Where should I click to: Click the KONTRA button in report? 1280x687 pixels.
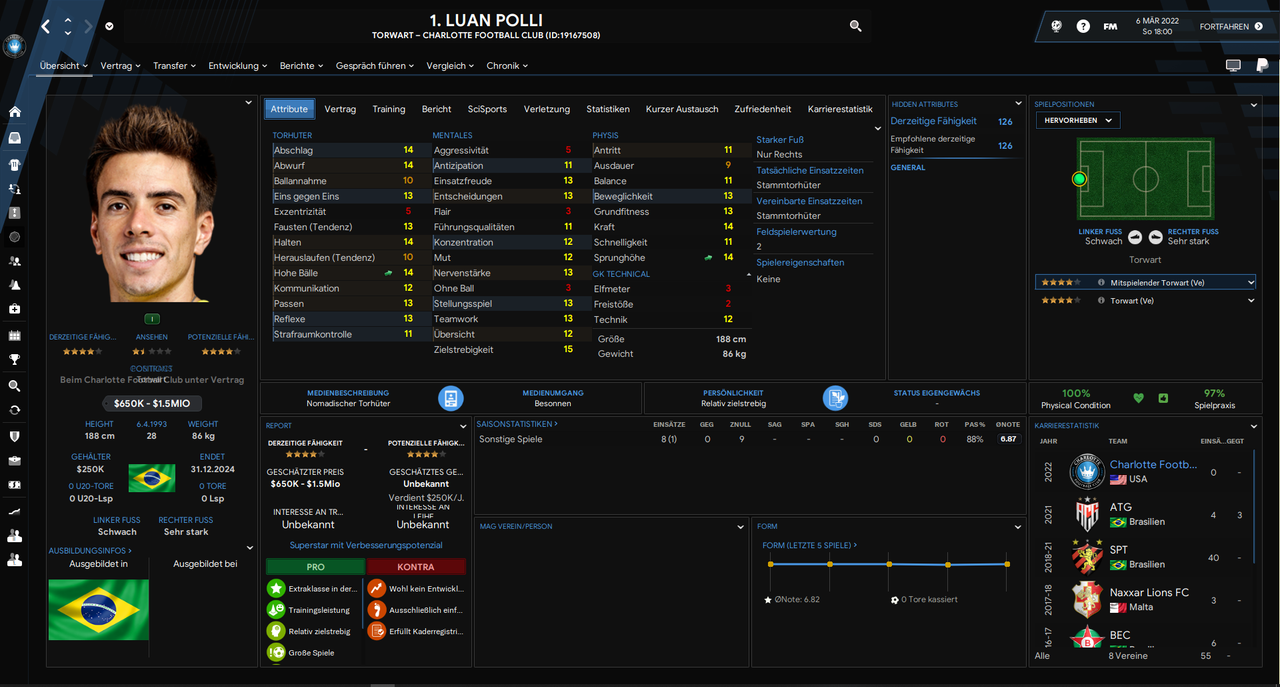(416, 566)
